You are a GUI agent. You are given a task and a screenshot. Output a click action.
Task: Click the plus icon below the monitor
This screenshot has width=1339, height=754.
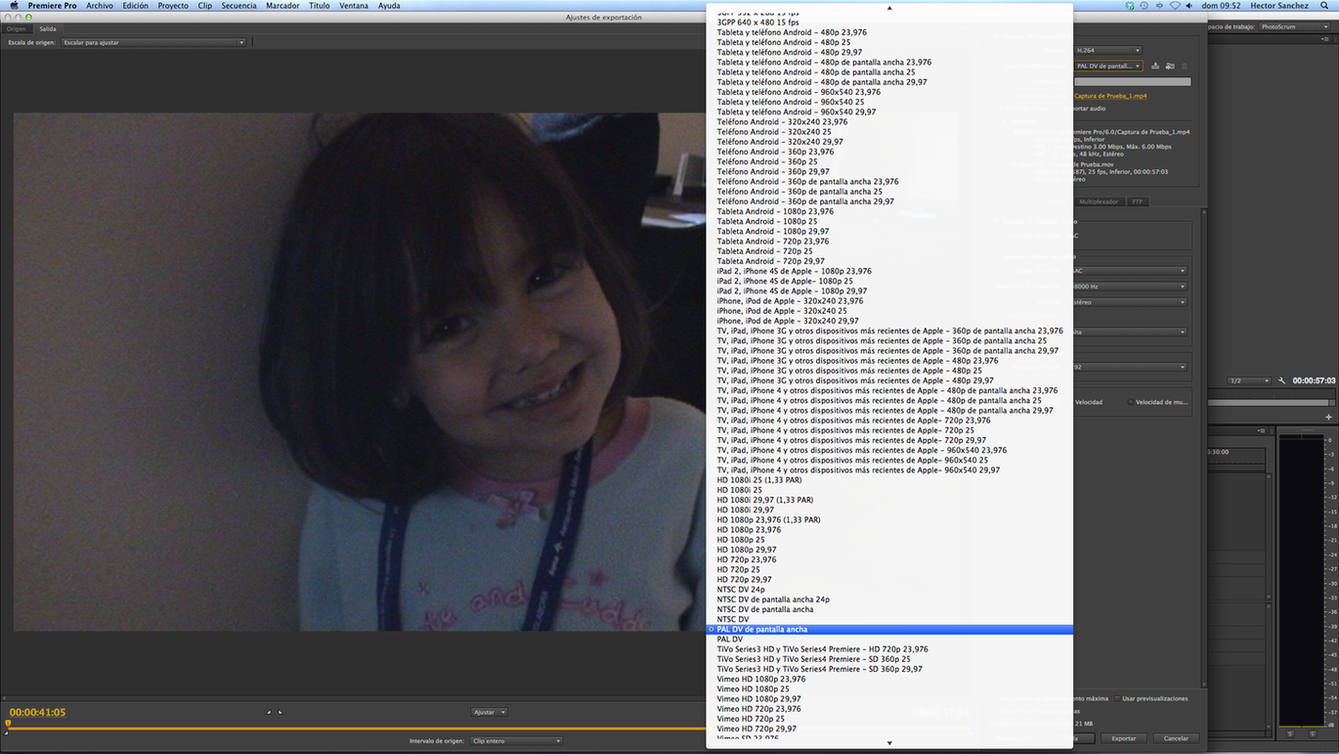point(1328,417)
